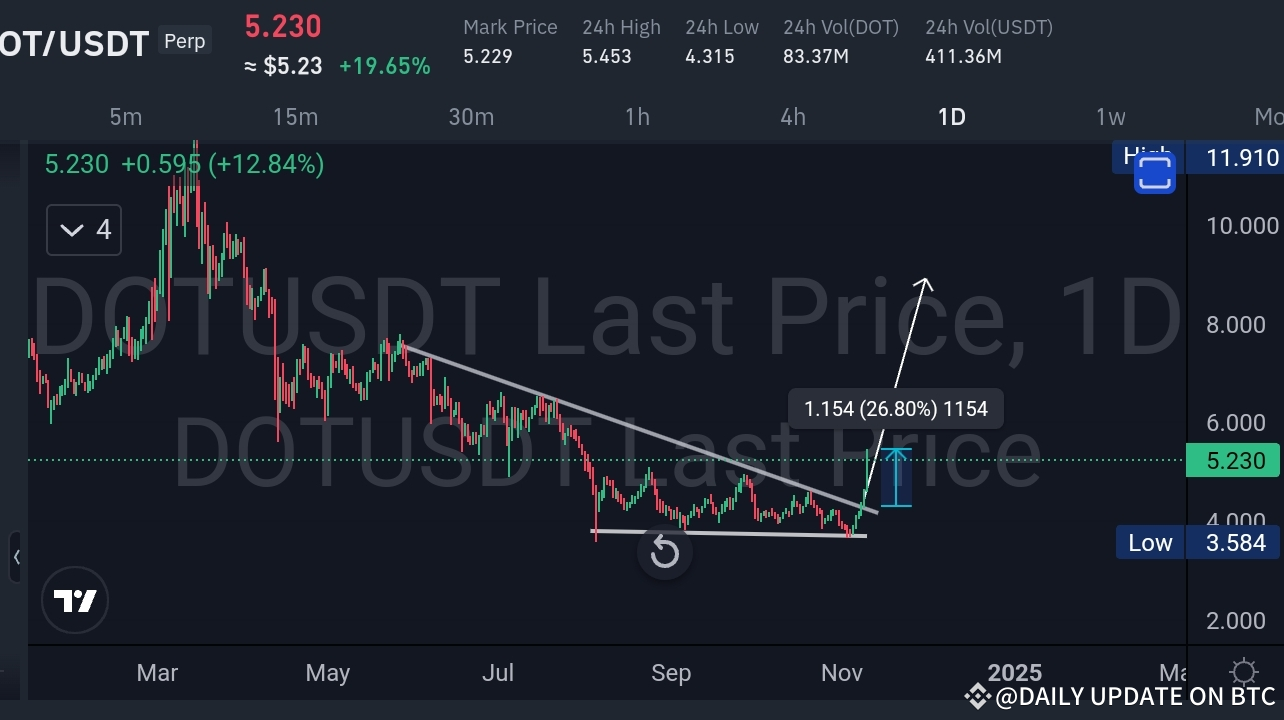This screenshot has height=720, width=1284.
Task: Switch to the 5m timeframe
Action: pyautogui.click(x=125, y=117)
